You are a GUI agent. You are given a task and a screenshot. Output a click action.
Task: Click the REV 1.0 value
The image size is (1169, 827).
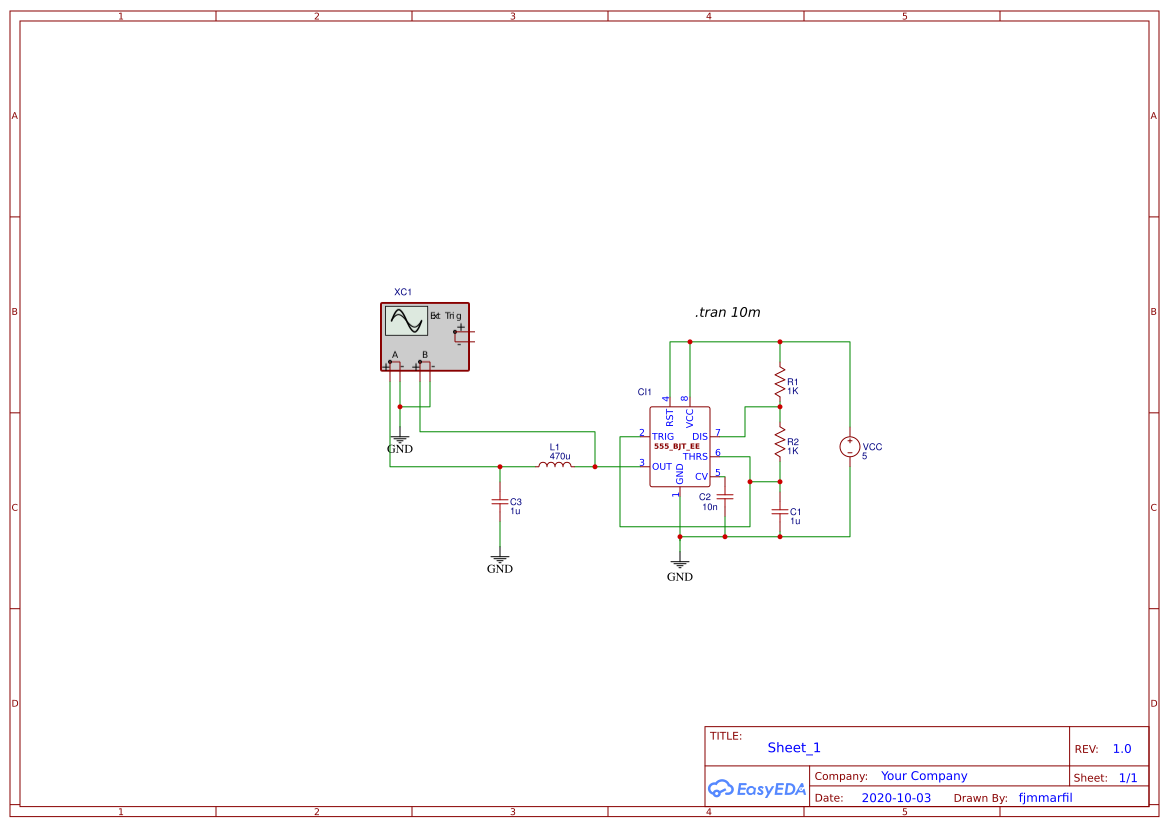pos(1121,748)
